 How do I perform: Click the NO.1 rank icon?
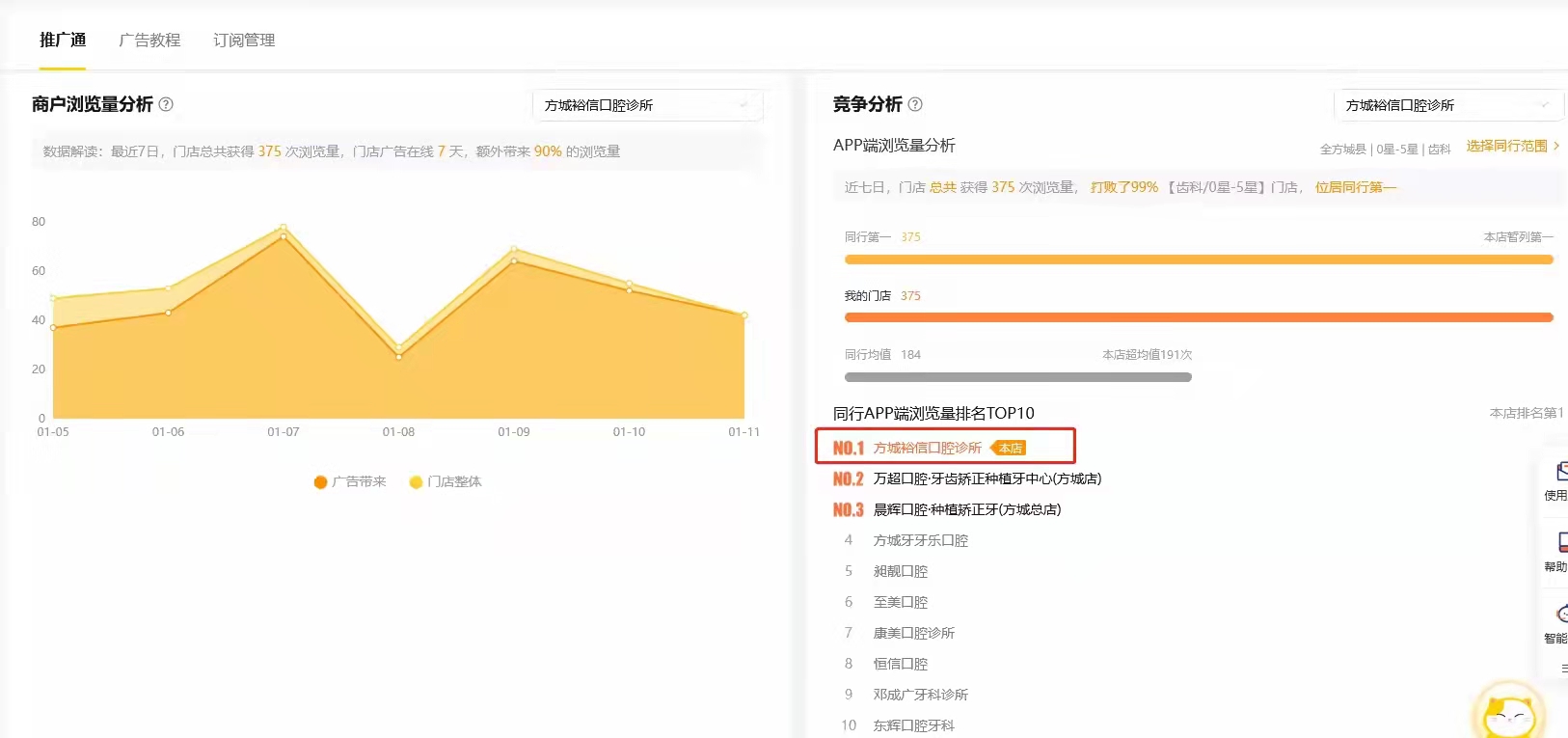848,448
